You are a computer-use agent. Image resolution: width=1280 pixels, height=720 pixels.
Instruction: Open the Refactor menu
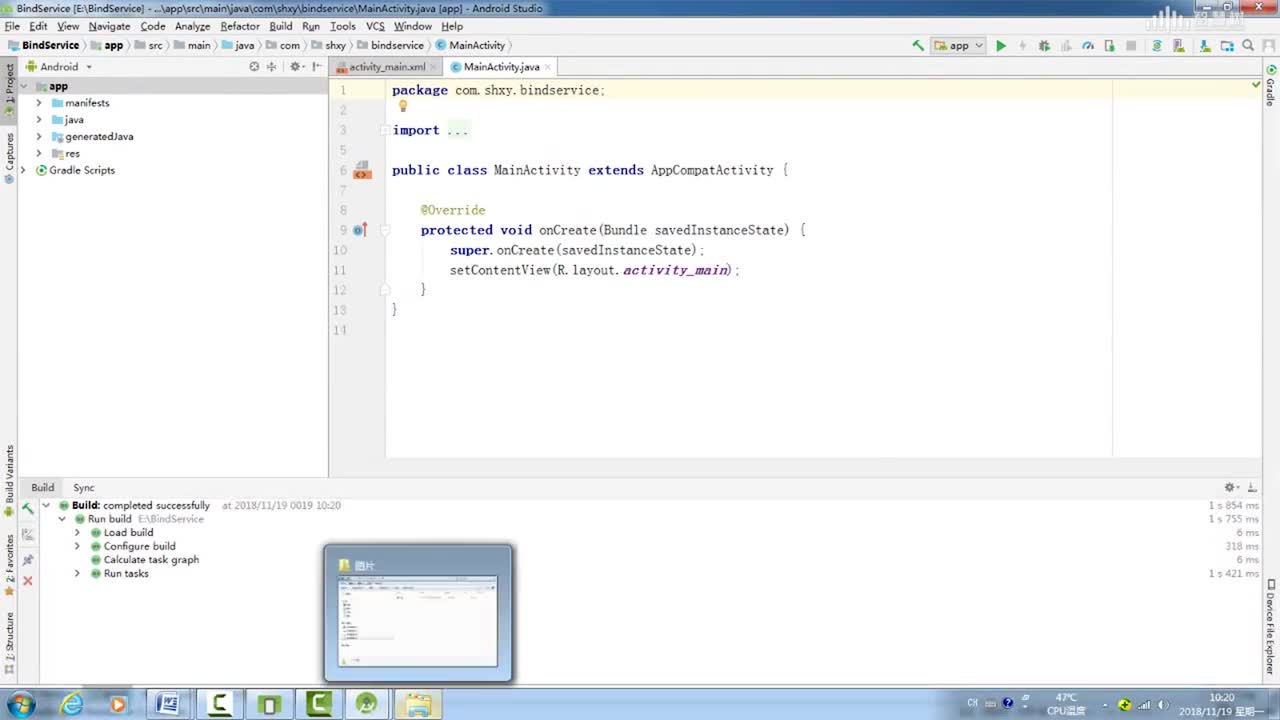(240, 26)
